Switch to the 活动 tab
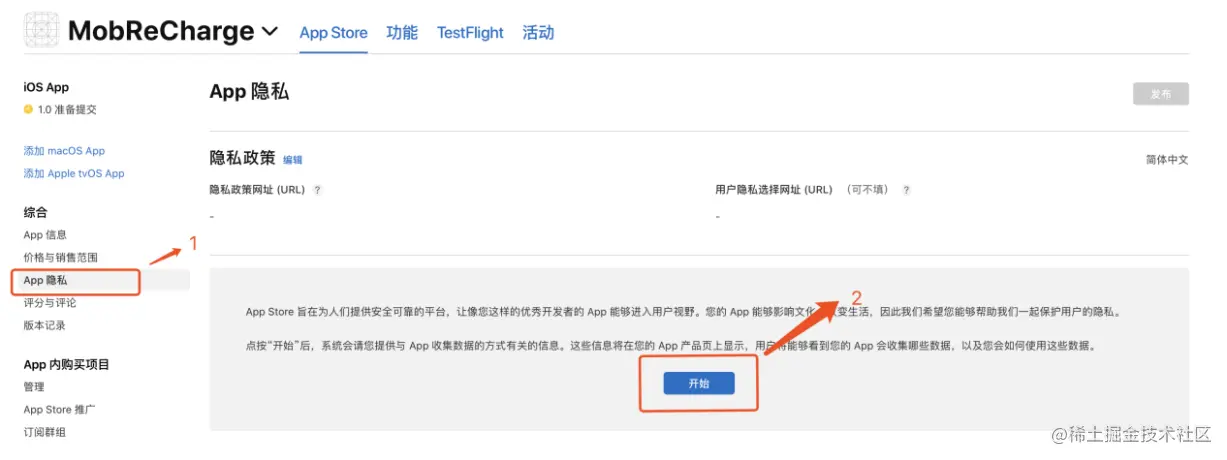Image resolution: width=1227 pixels, height=460 pixels. pos(538,33)
